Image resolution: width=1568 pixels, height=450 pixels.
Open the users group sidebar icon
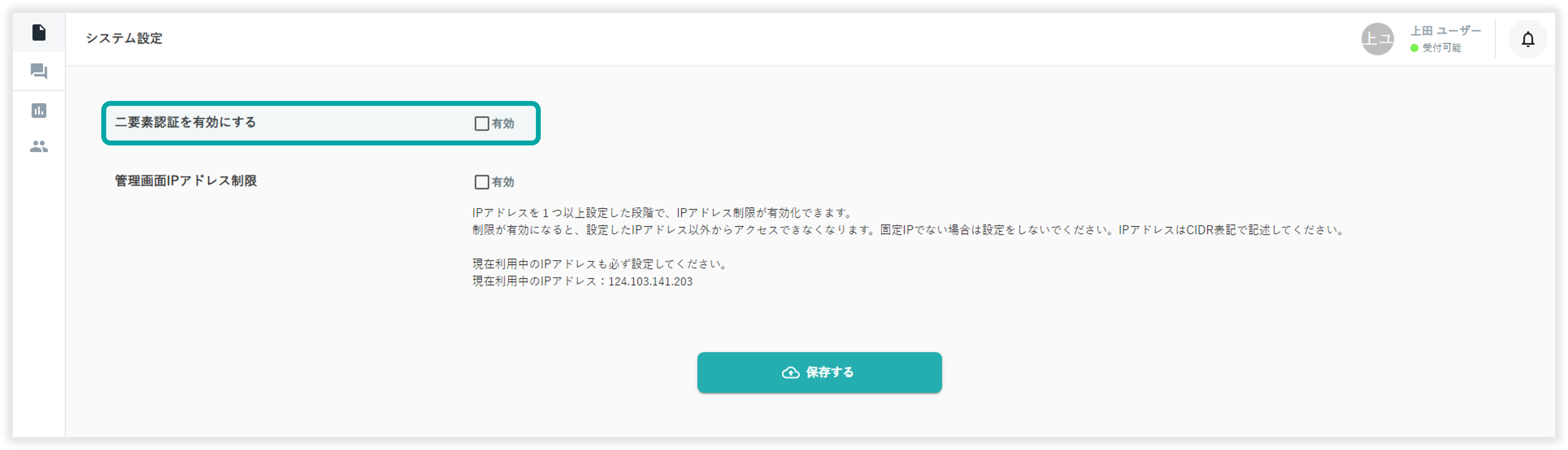tap(39, 147)
